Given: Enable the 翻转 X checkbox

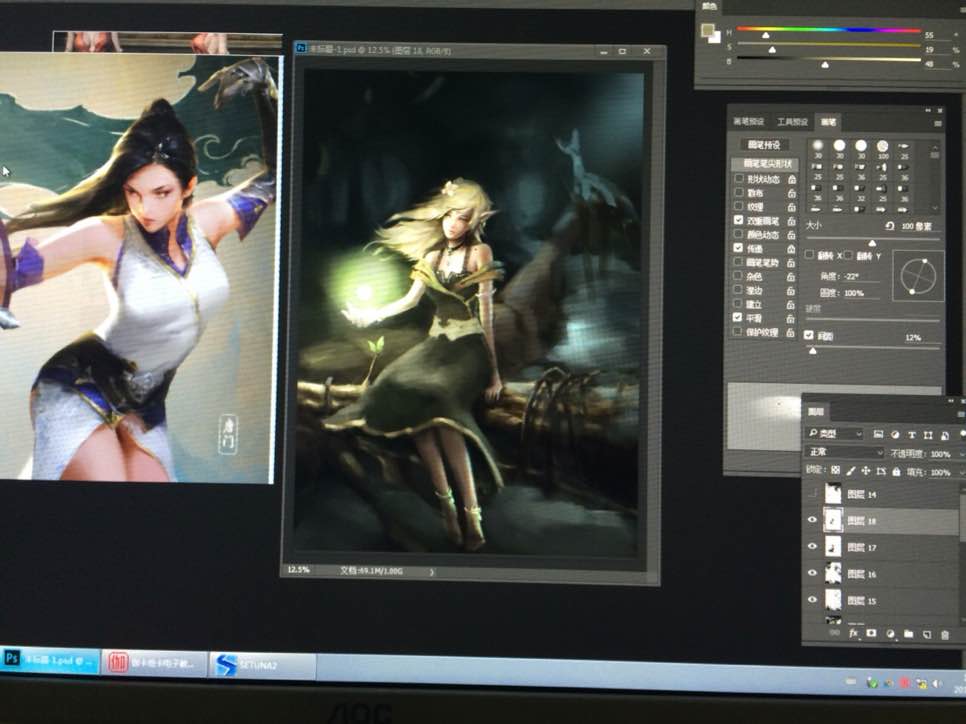Looking at the screenshot, I should pos(810,254).
